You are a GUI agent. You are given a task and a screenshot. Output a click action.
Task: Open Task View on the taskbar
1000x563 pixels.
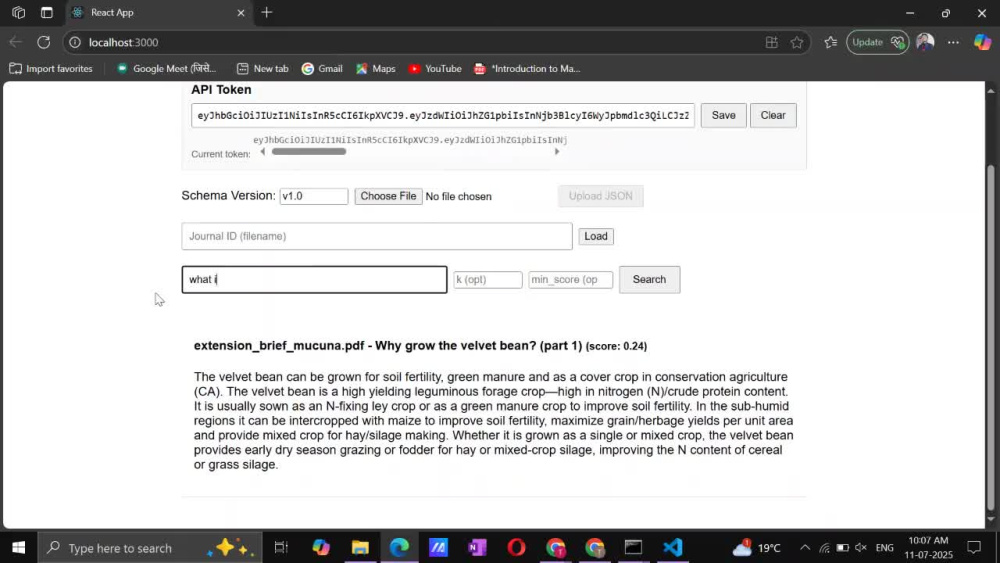tap(281, 547)
